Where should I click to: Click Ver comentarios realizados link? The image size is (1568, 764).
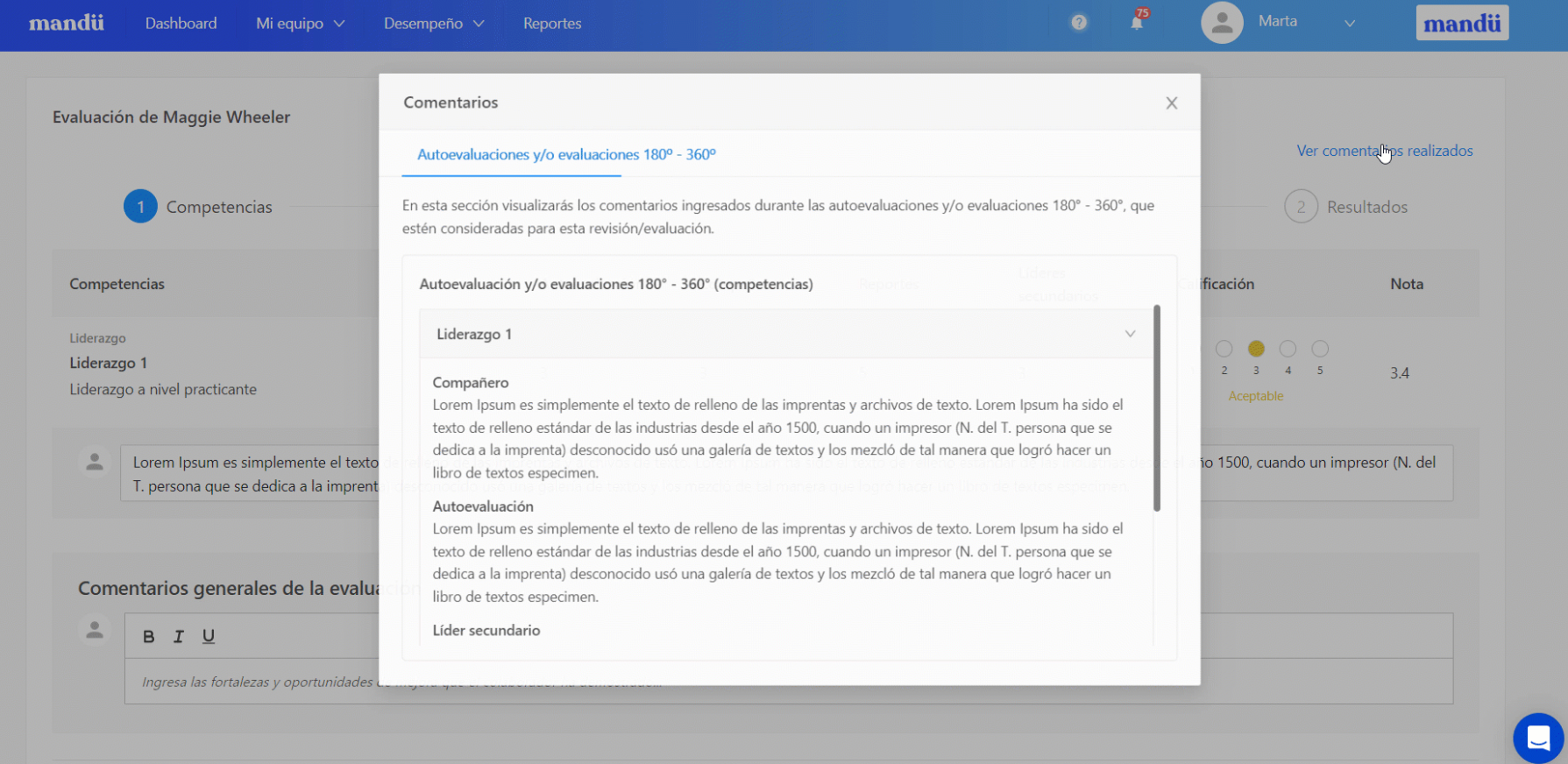(x=1385, y=151)
